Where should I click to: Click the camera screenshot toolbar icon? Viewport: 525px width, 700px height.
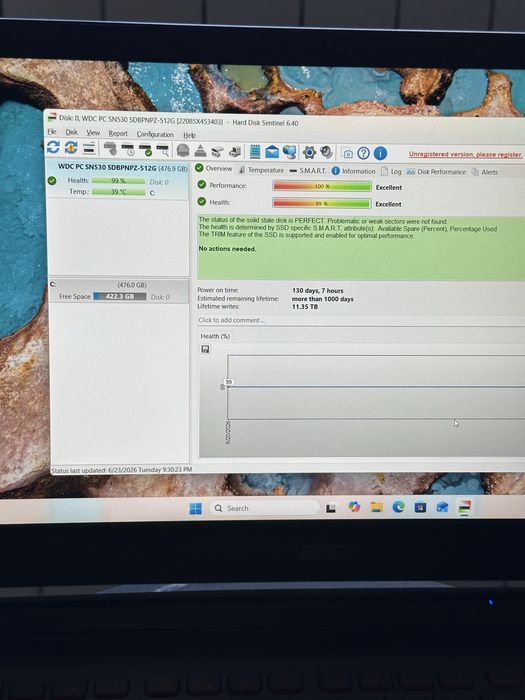[347, 153]
